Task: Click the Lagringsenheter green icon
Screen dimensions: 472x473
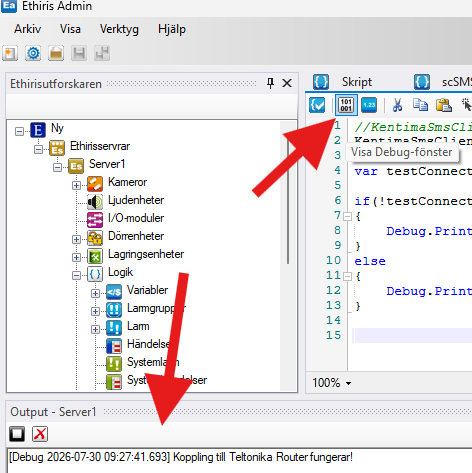Action: [95, 256]
